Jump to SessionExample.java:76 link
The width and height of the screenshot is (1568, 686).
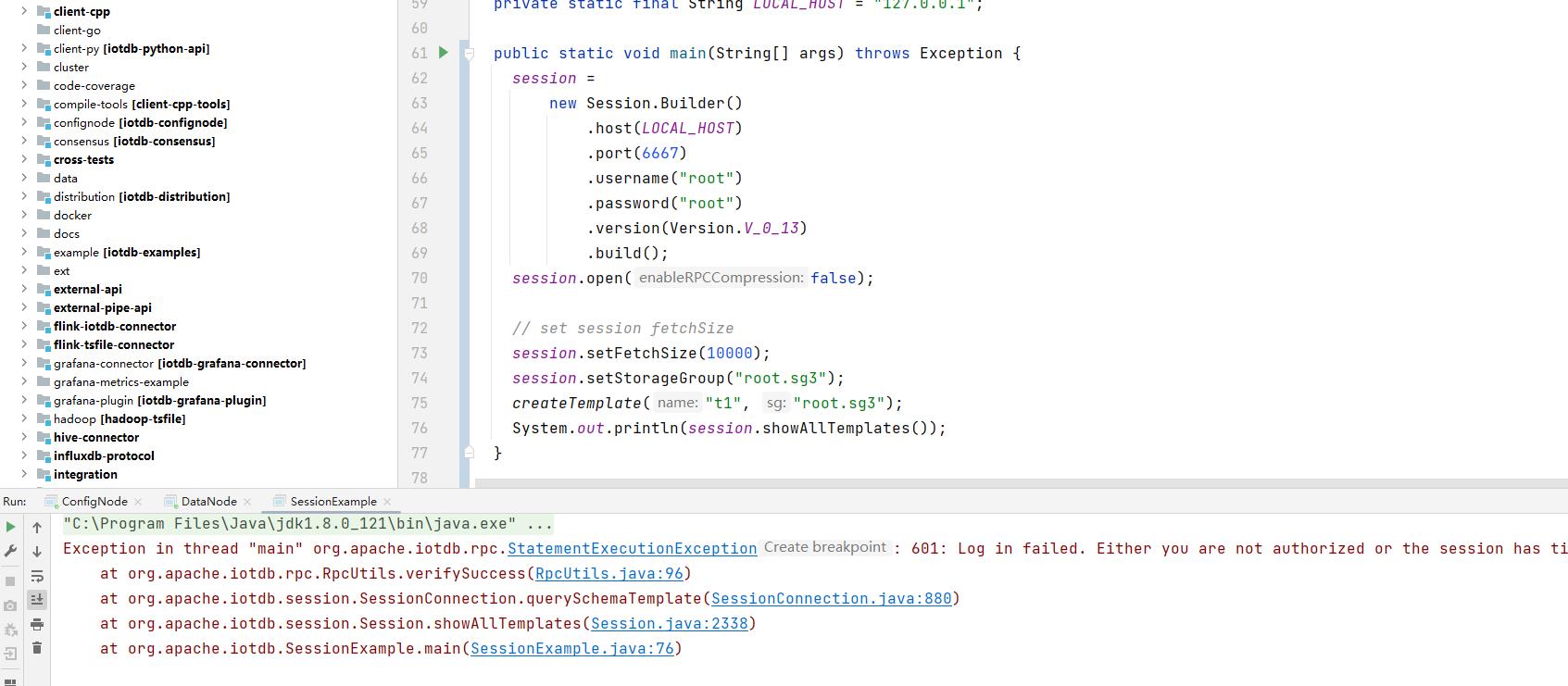[571, 649]
